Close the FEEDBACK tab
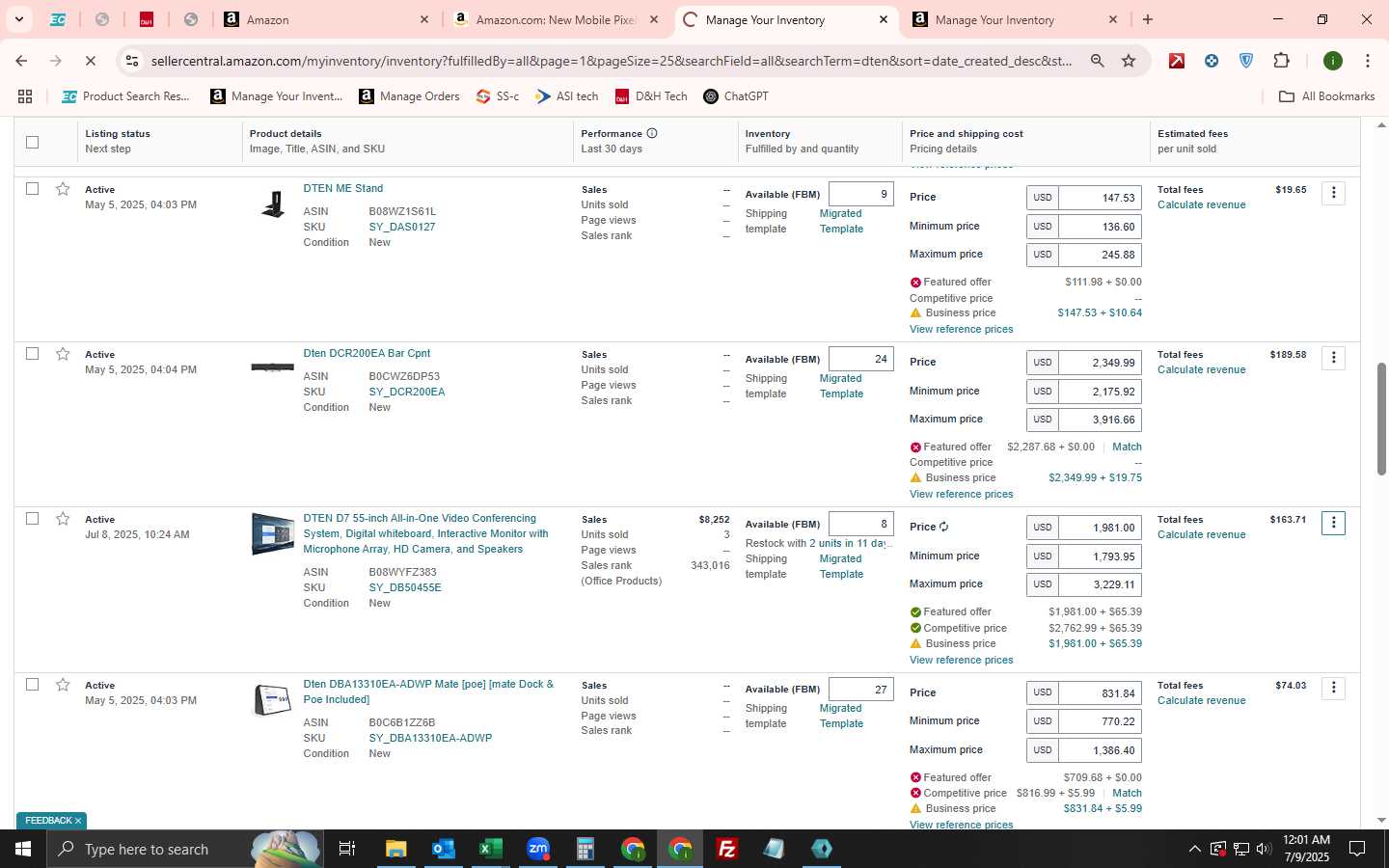This screenshot has height=868, width=1389. (x=78, y=821)
